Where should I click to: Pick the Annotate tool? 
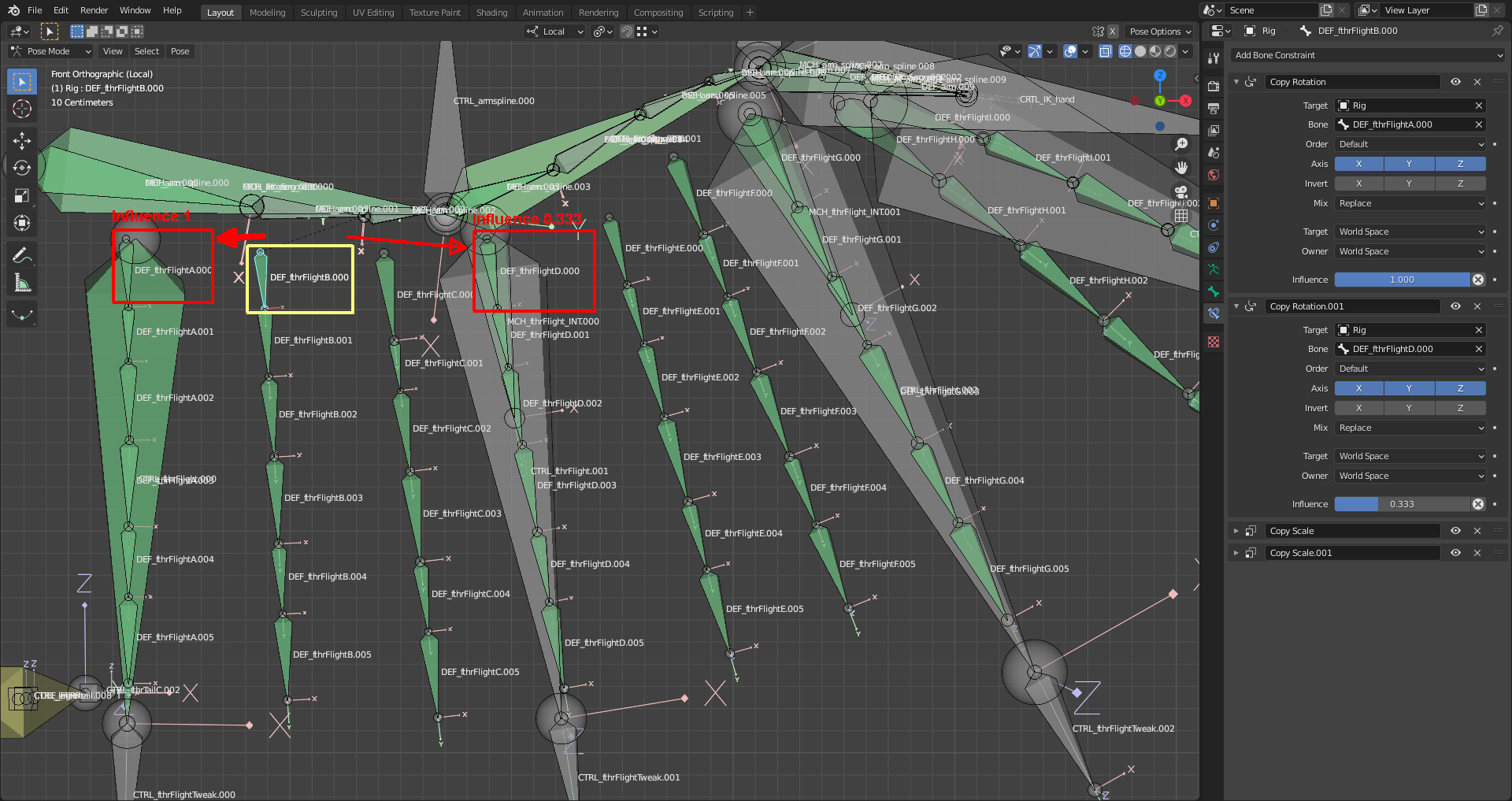pos(21,254)
